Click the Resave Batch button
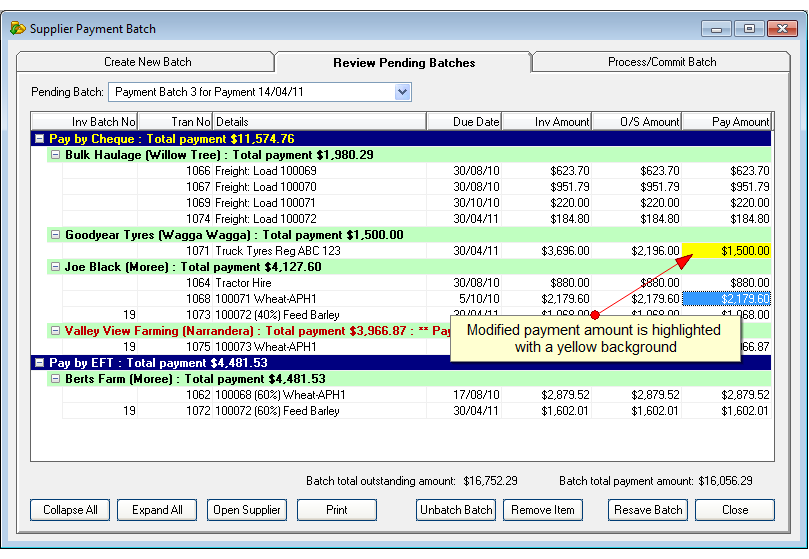The image size is (809, 559). point(648,510)
